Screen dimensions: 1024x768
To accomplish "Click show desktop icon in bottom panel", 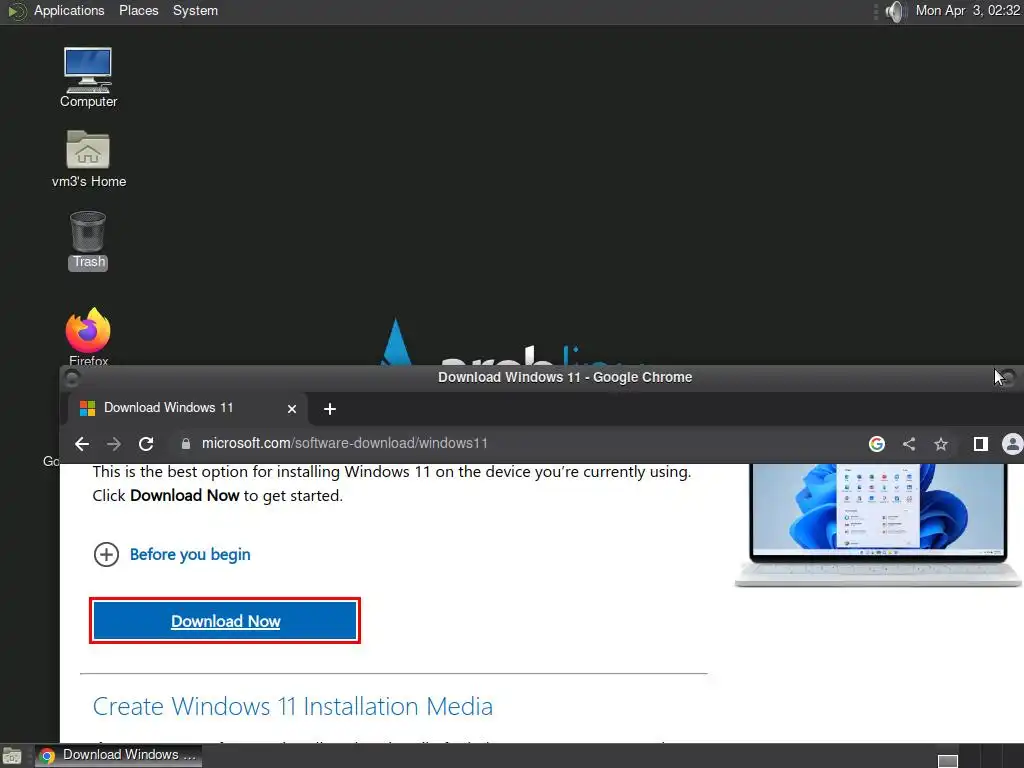I will [12, 756].
